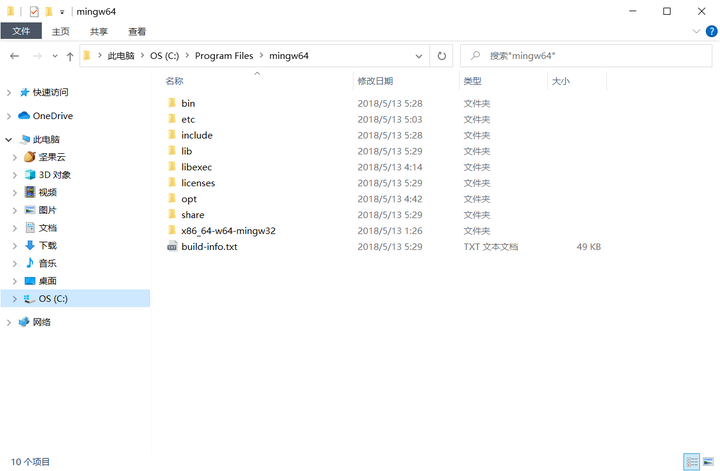Expand the Quick access tree node
The width and height of the screenshot is (720, 471).
click(x=9, y=93)
